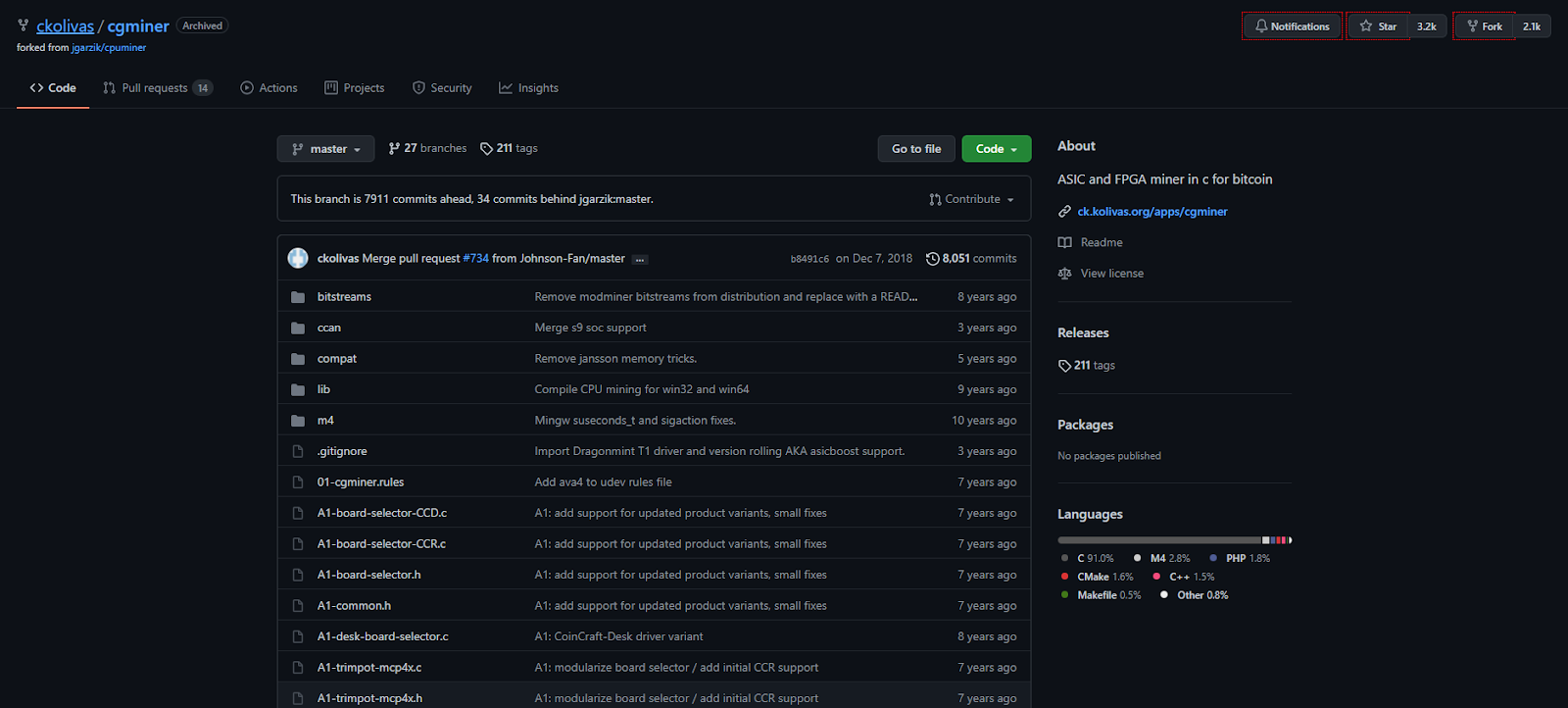Switch to the Code tab
The image size is (1568, 708).
[53, 88]
